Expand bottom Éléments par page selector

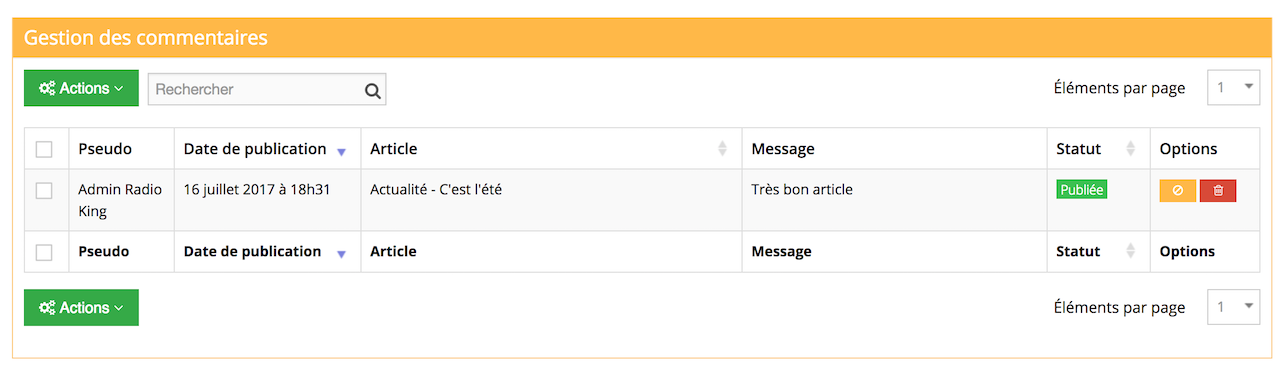(1233, 307)
